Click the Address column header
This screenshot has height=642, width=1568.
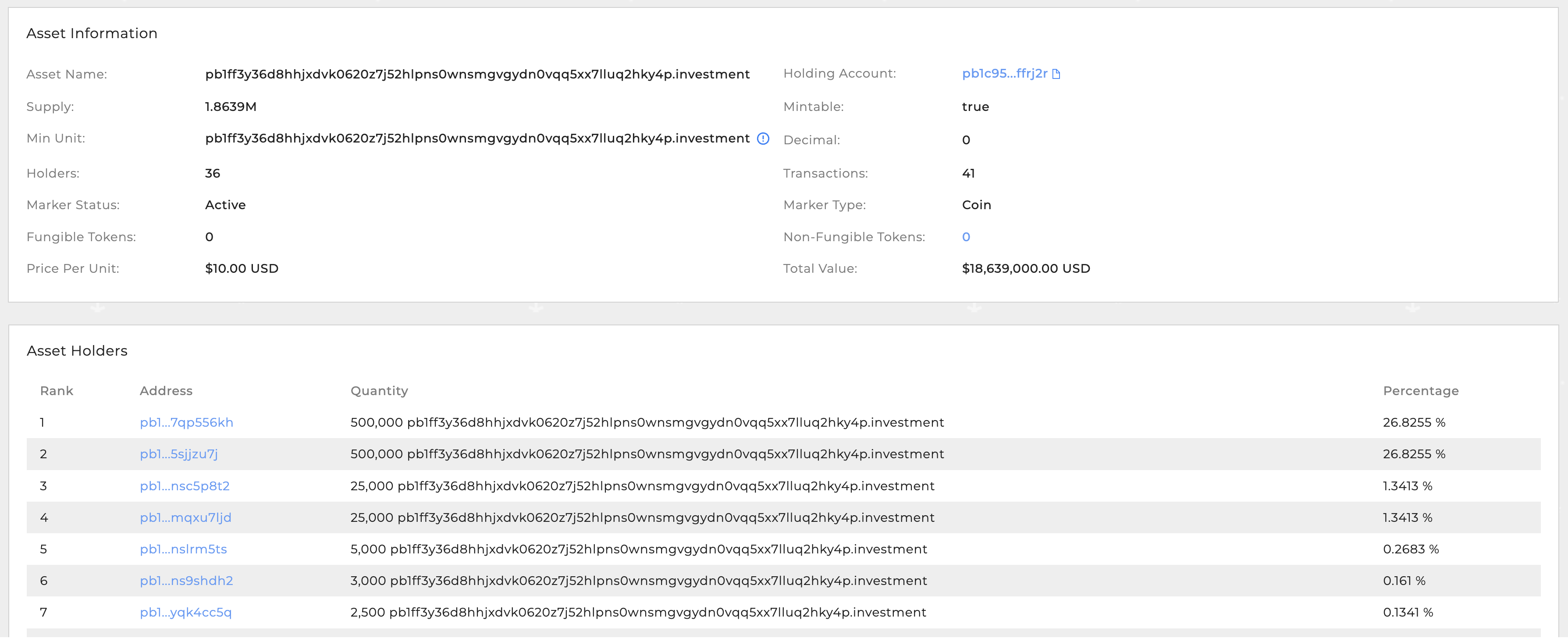pos(166,390)
